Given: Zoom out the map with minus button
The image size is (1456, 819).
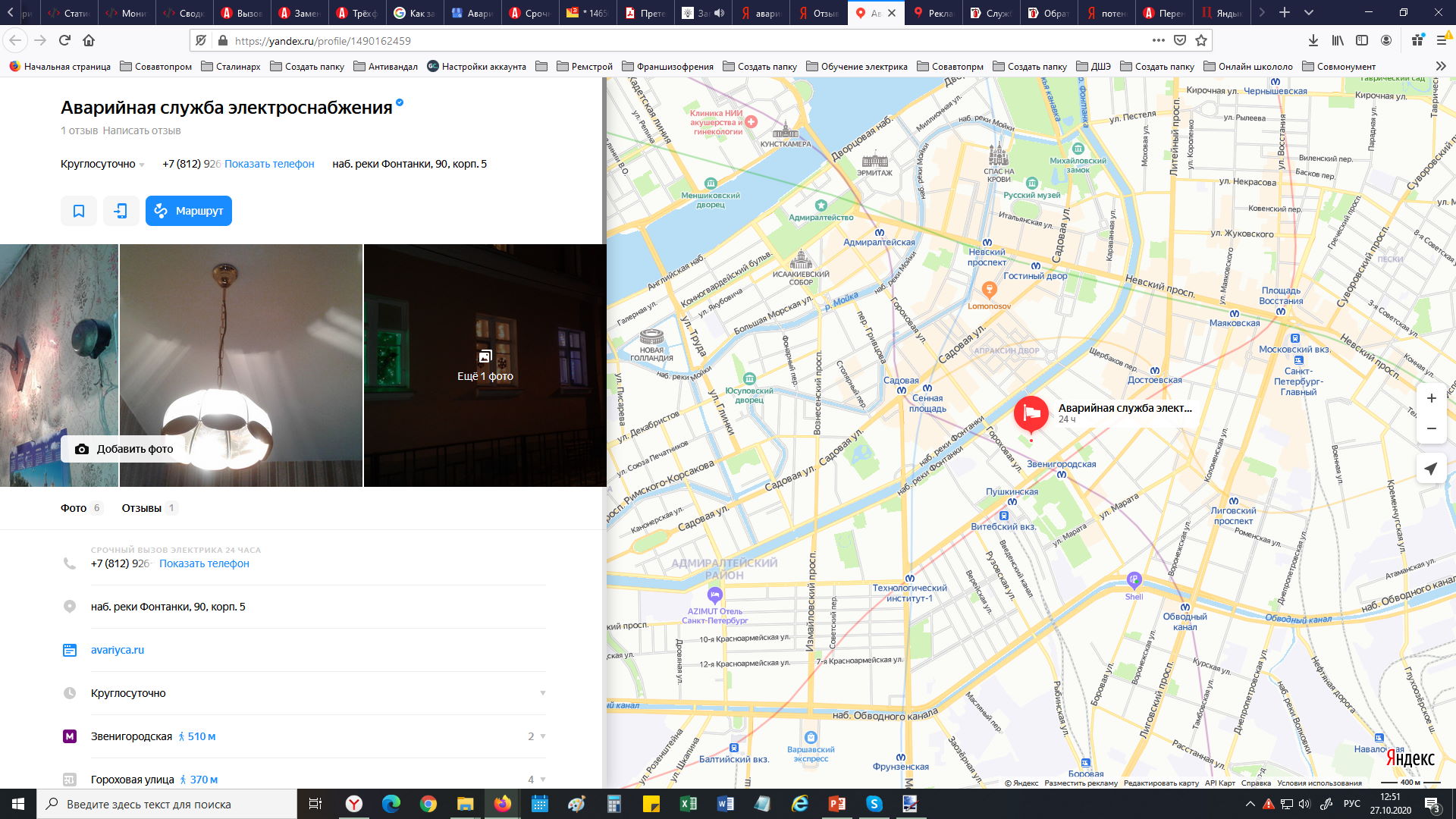Looking at the screenshot, I should click(x=1431, y=428).
